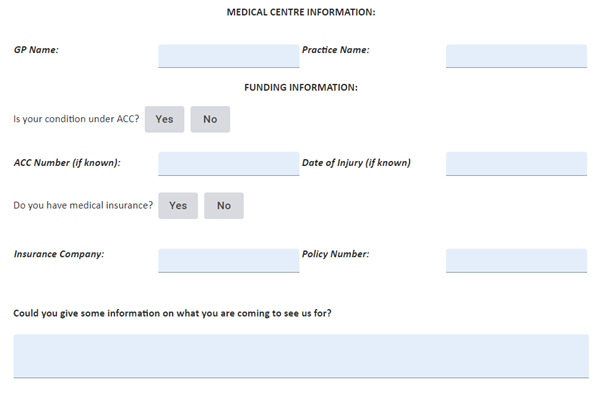
Task: Click the 'Insurance Company:' label
Action: pos(59,254)
